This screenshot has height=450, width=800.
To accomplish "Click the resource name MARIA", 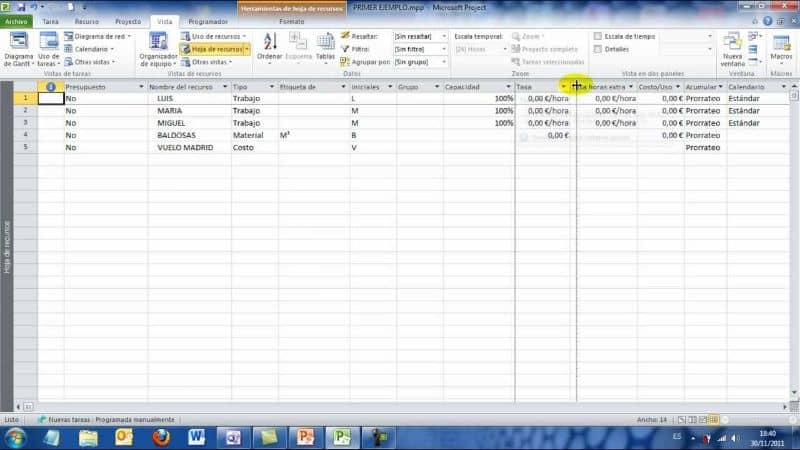I will pos(170,110).
